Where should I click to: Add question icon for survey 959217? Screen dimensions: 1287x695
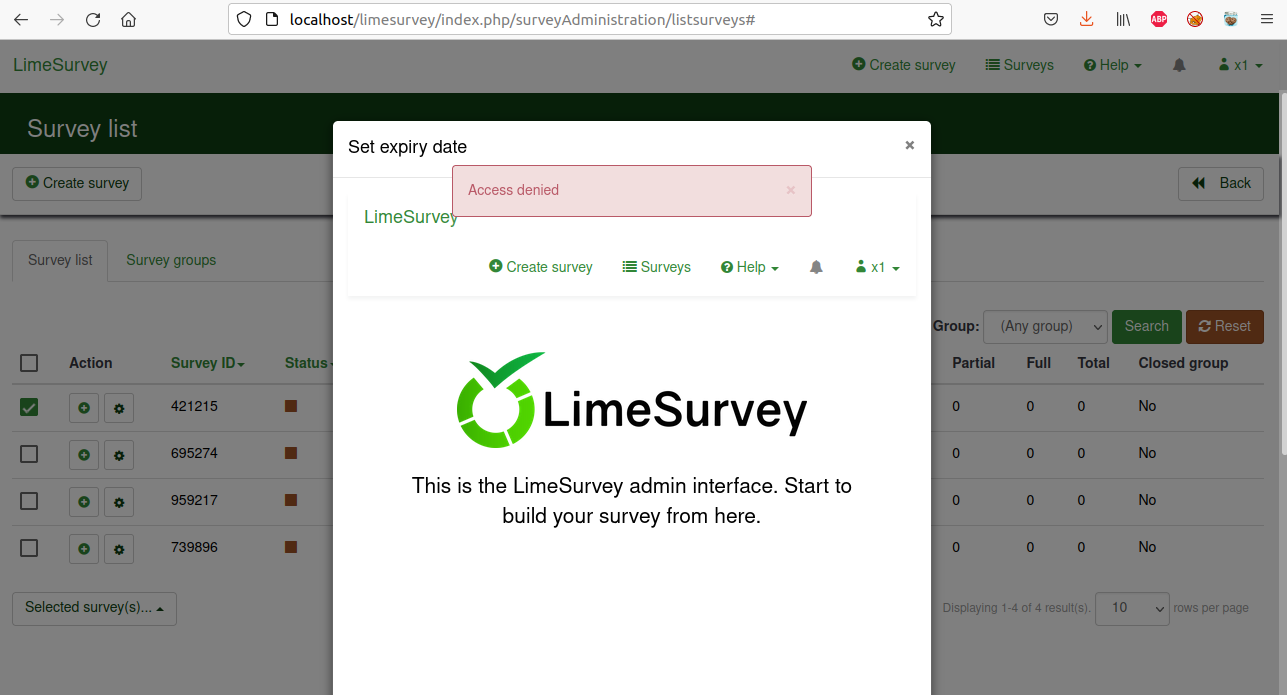(x=84, y=501)
